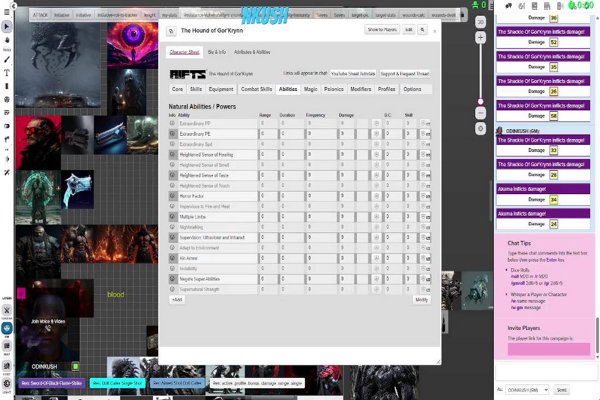Open the 'As:' speaker dropdown

(527, 389)
